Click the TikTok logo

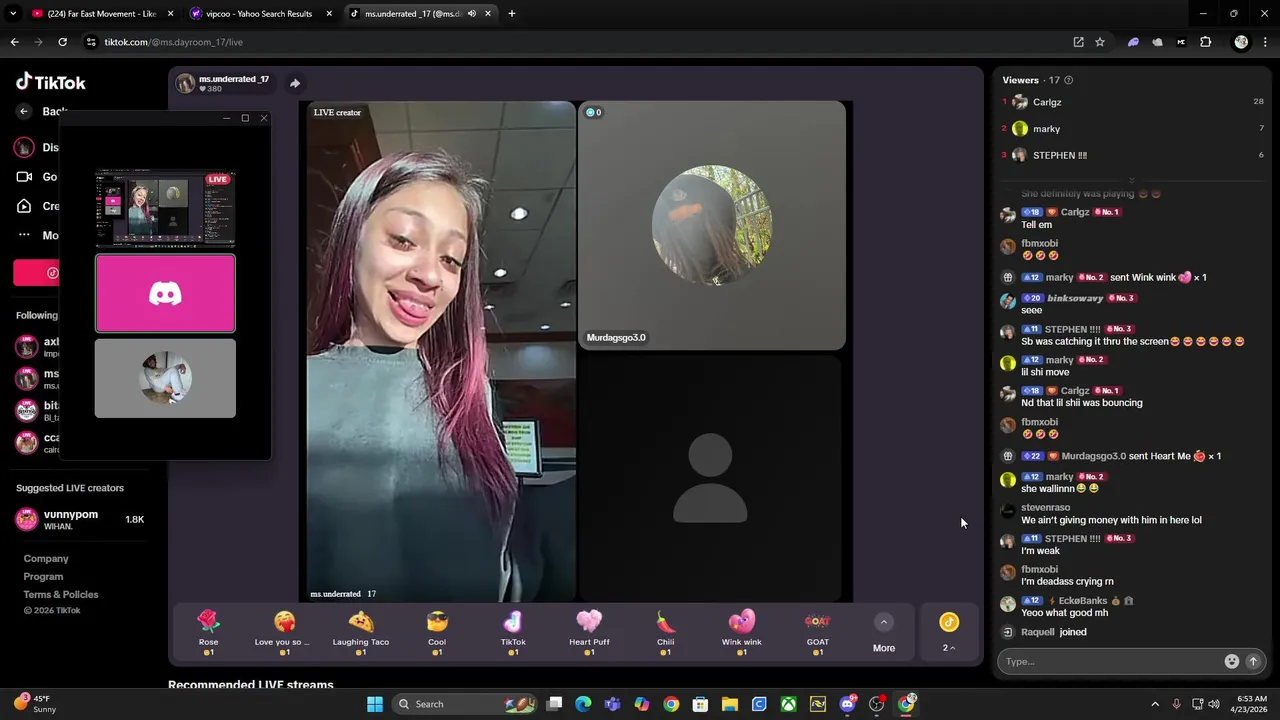[x=51, y=82]
